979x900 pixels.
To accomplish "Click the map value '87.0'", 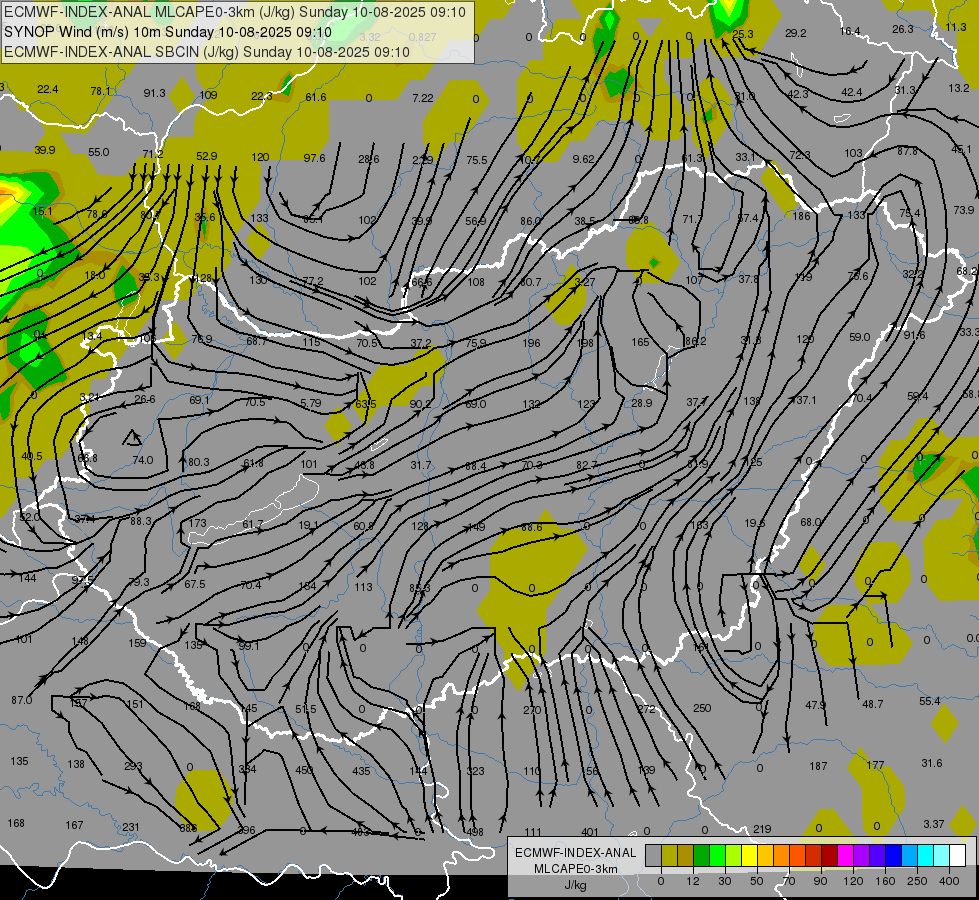I will (x=21, y=700).
